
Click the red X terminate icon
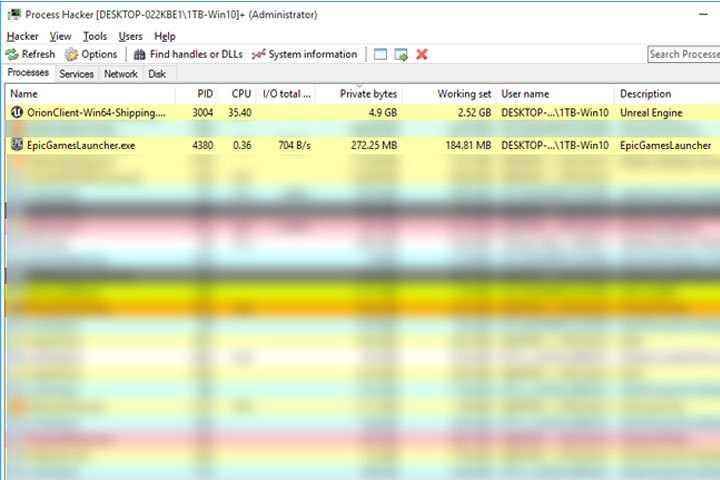point(422,55)
